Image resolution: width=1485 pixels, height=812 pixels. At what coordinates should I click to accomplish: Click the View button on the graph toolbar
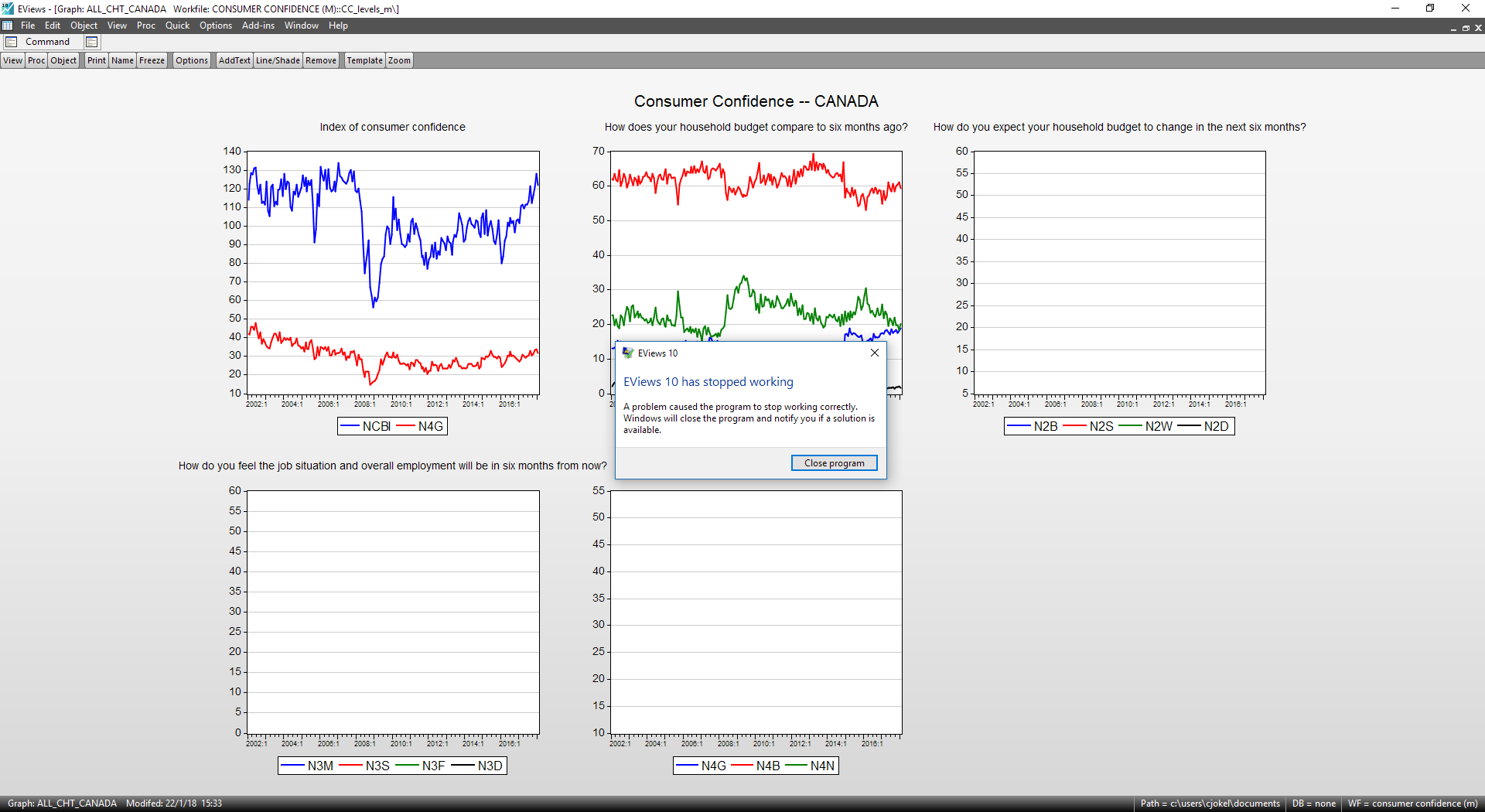tap(13, 60)
